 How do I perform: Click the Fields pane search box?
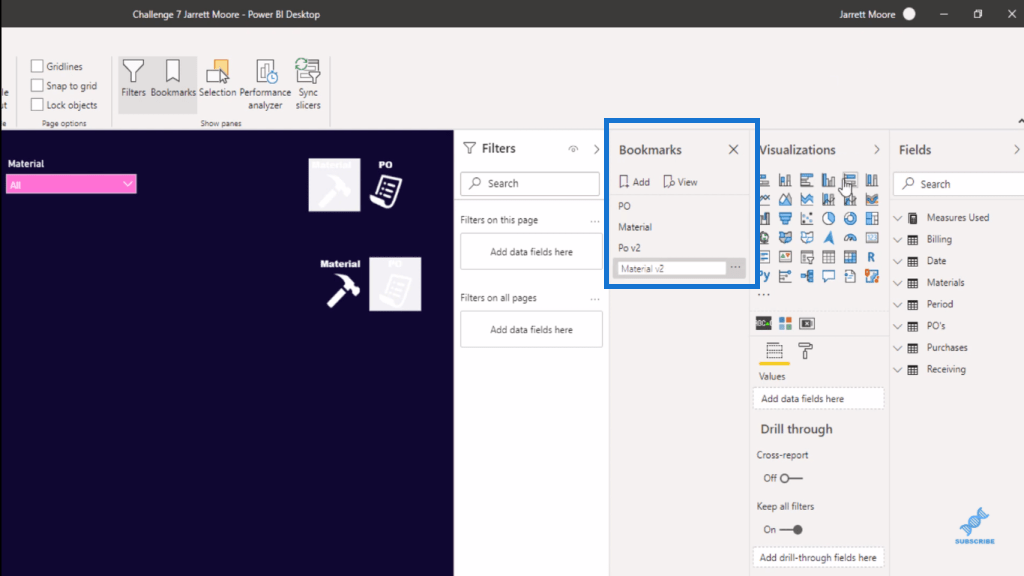(959, 184)
